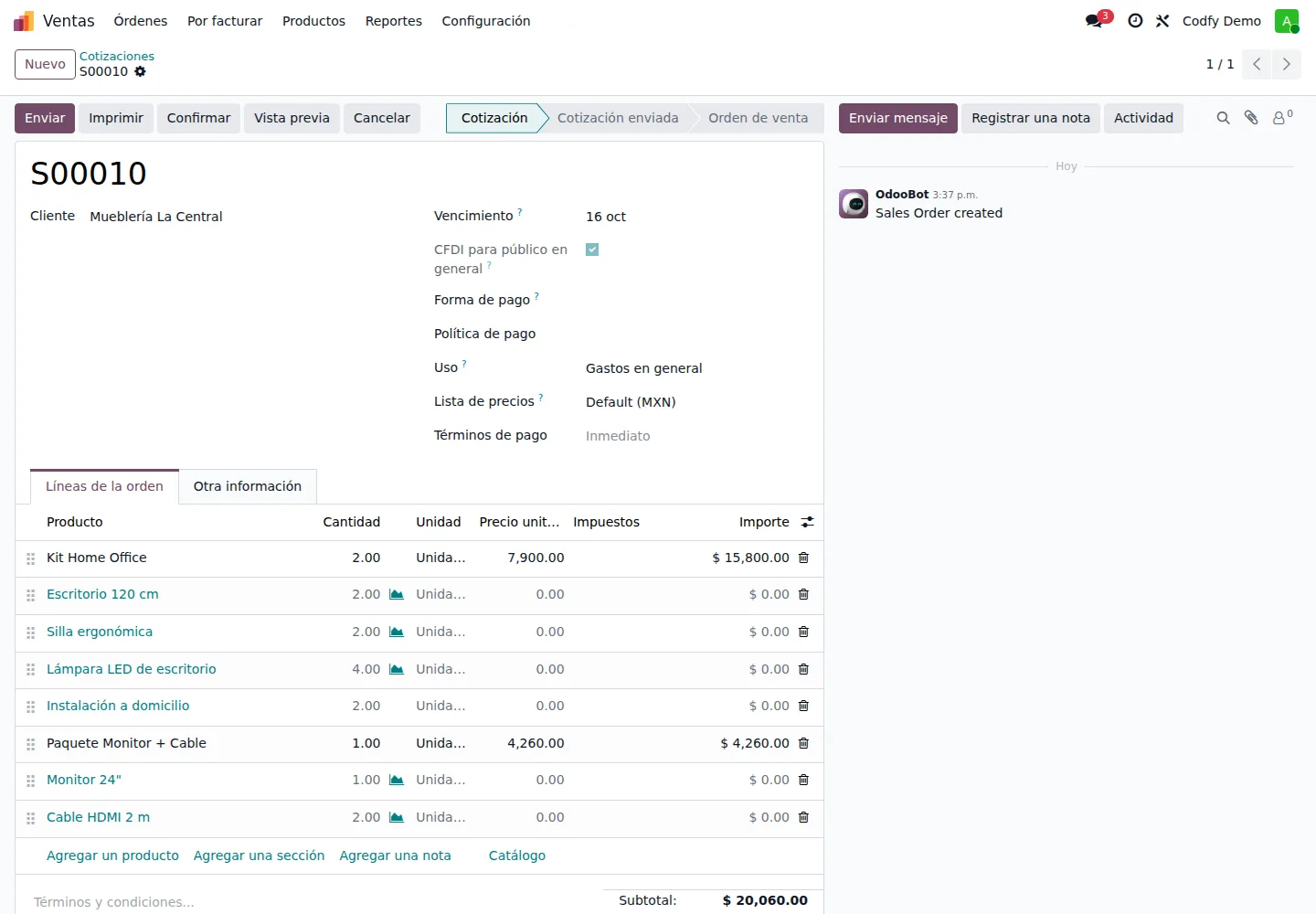Grab the handle of Lámpara LED row

[30, 670]
